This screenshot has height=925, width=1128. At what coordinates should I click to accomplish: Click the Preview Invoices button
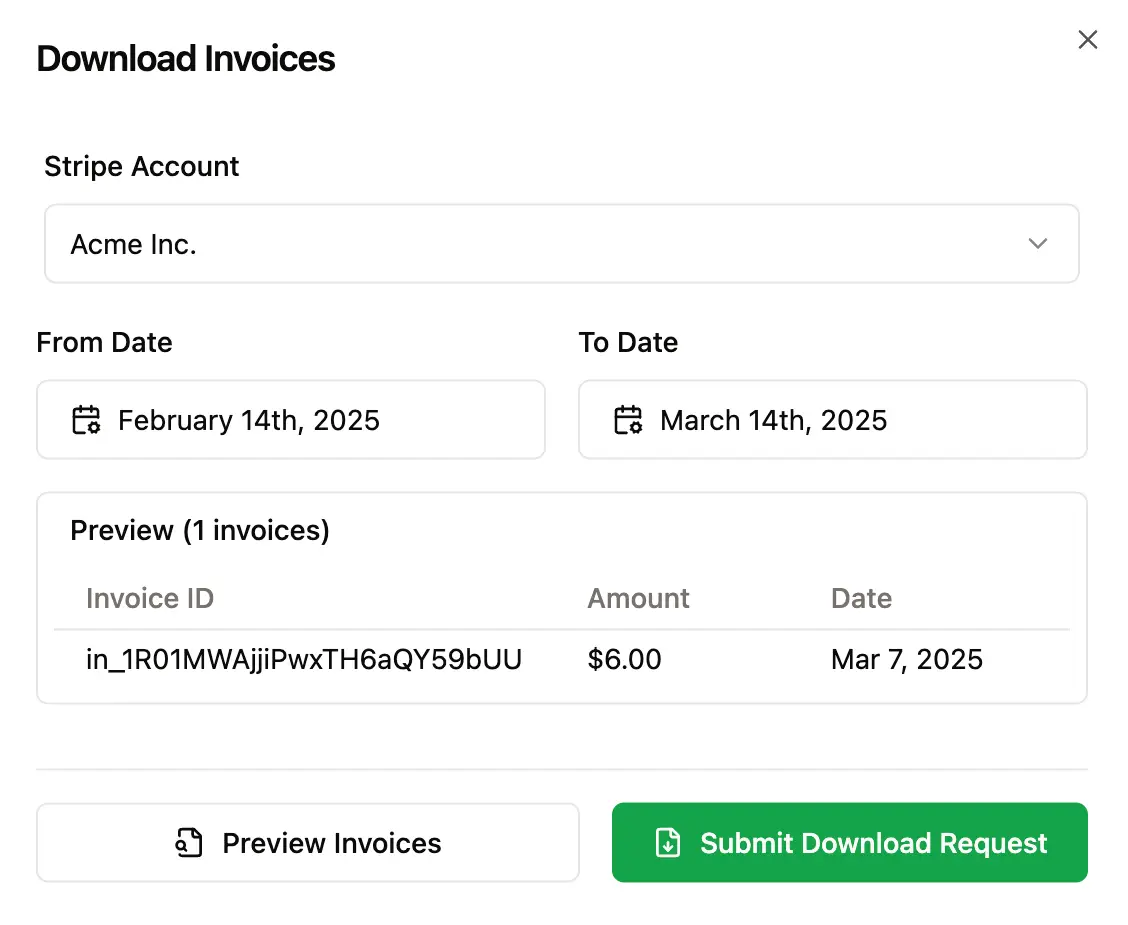(x=307, y=843)
